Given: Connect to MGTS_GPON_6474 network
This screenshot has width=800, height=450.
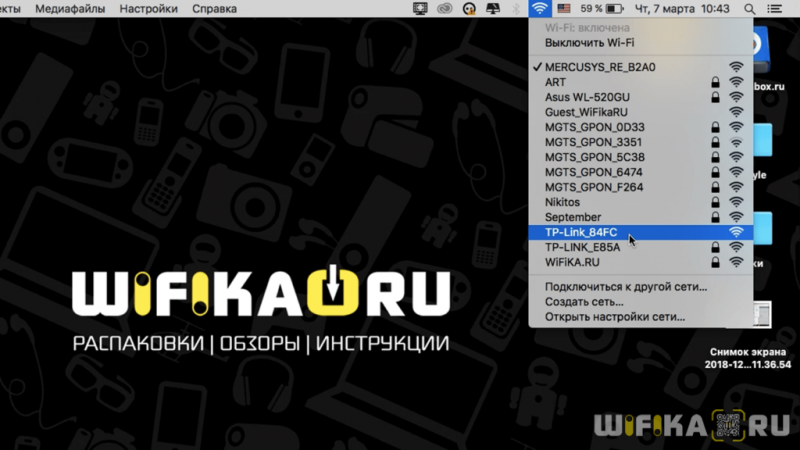Looking at the screenshot, I should 640,172.
